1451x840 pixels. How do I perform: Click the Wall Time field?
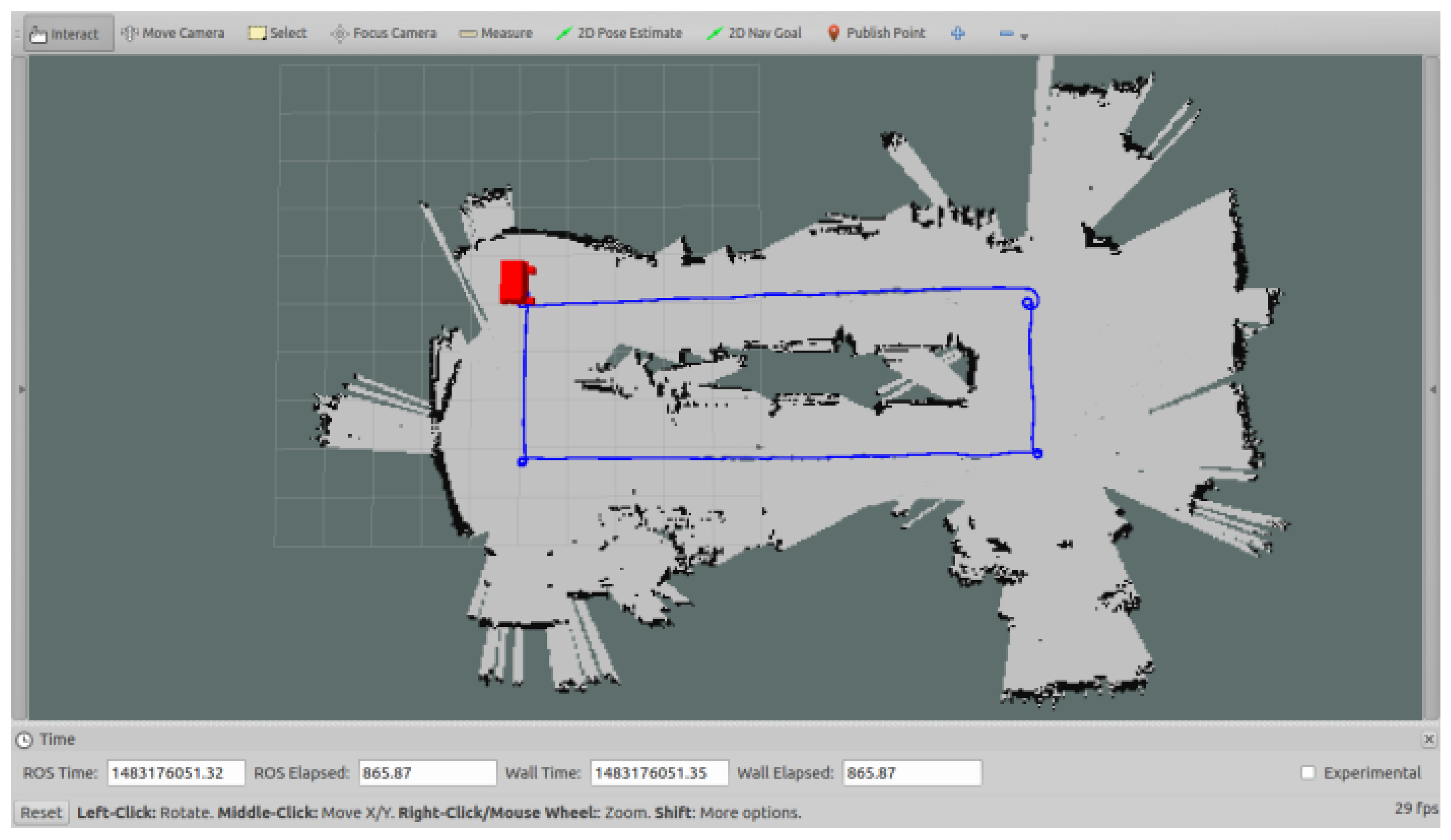659,773
